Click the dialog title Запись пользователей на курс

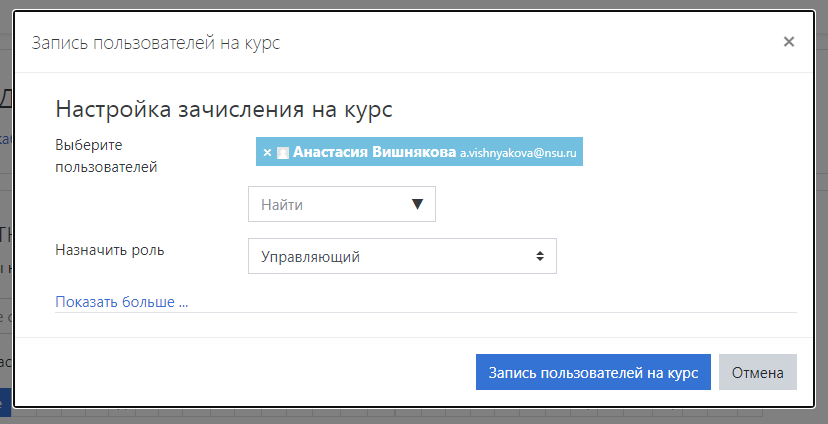click(x=156, y=43)
